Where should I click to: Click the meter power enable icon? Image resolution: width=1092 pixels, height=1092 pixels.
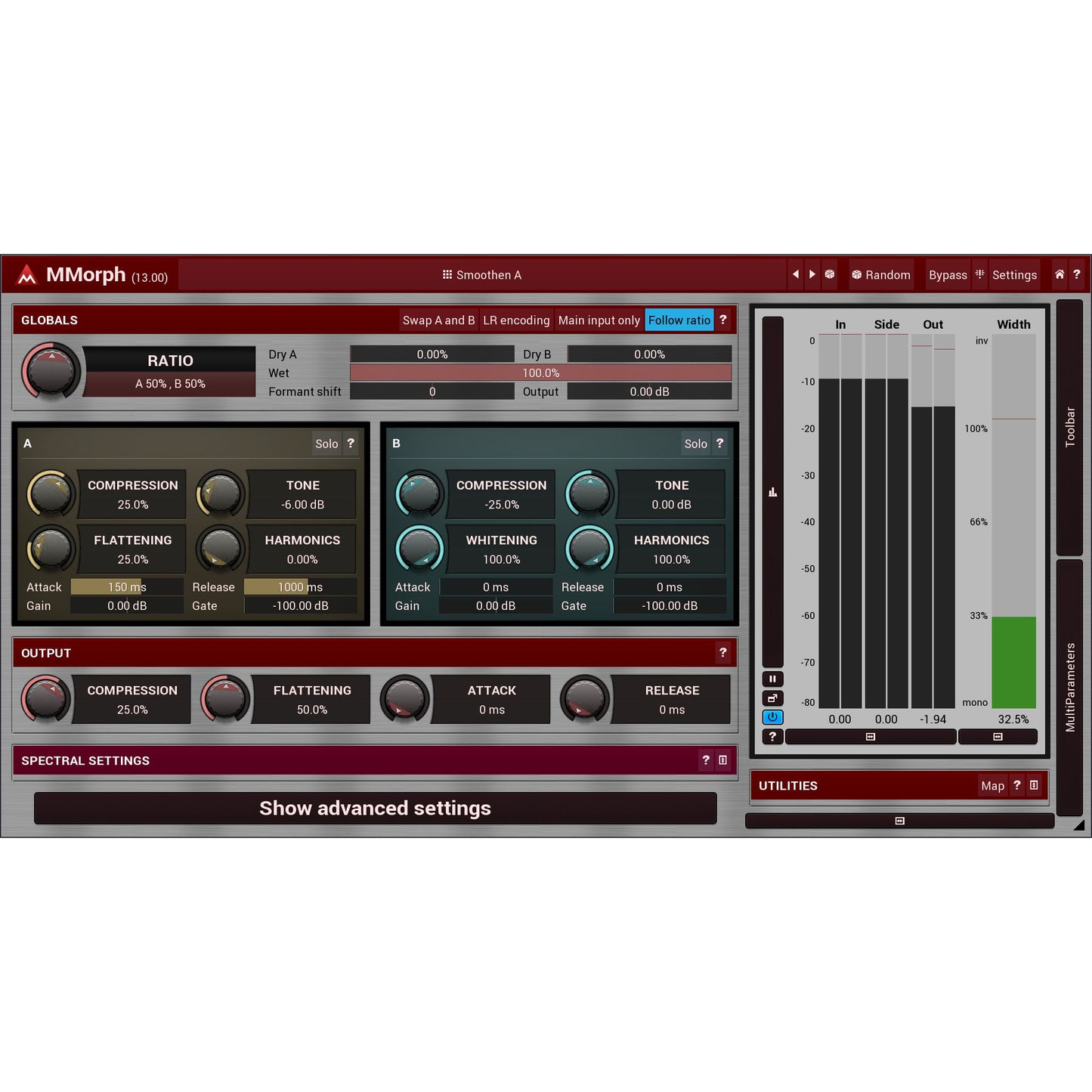(772, 717)
